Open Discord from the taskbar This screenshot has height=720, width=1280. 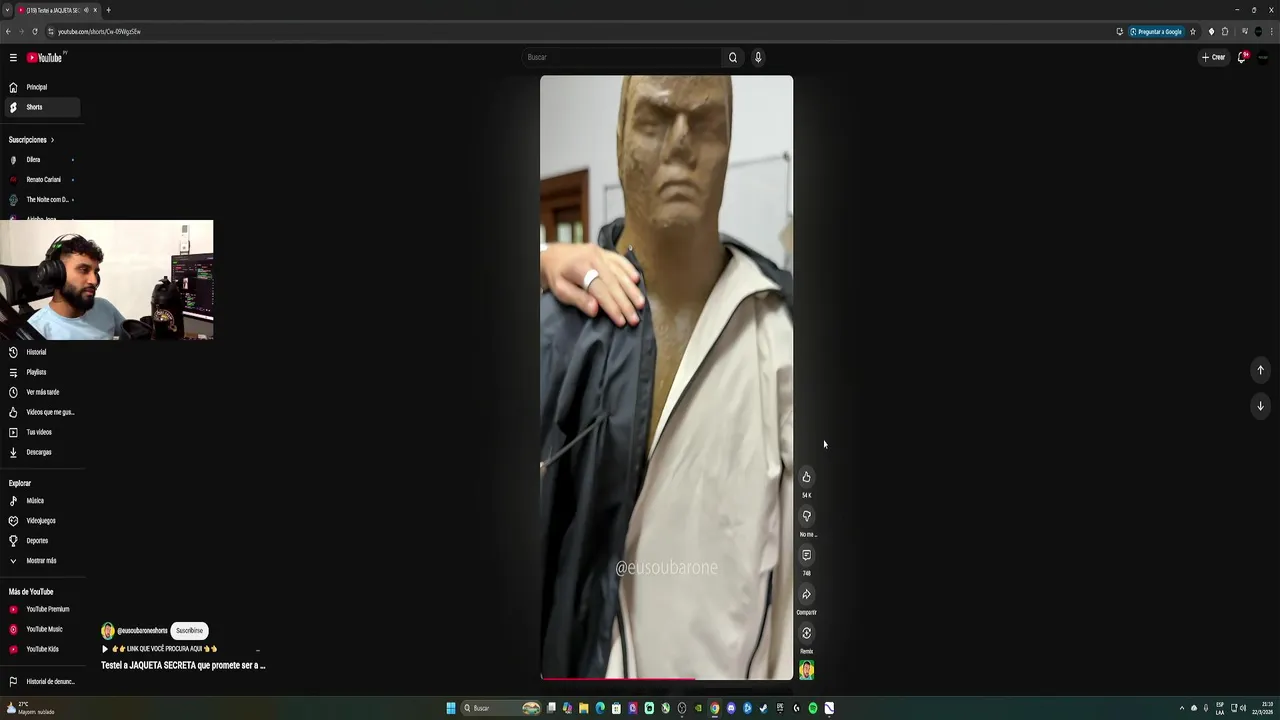tap(731, 708)
